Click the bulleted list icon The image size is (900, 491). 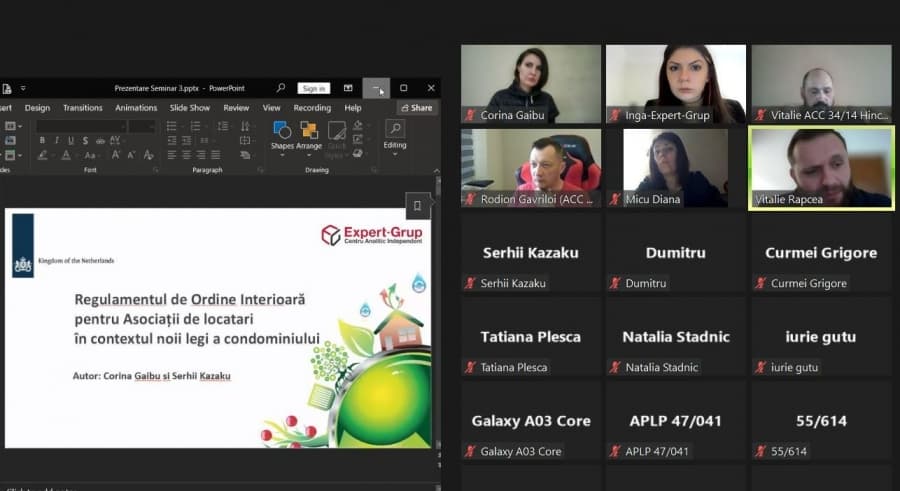[171, 126]
